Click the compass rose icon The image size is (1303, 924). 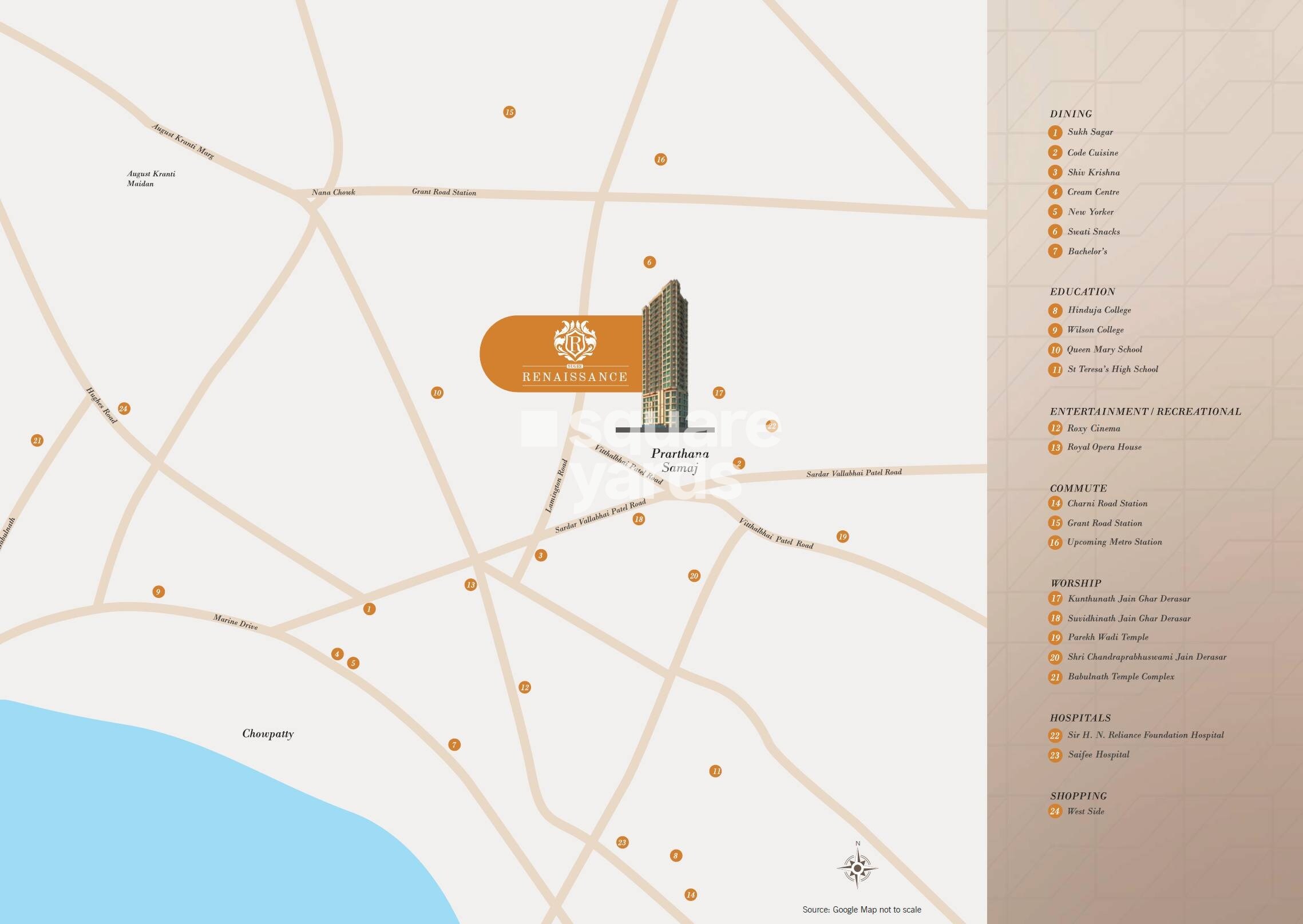point(857,869)
